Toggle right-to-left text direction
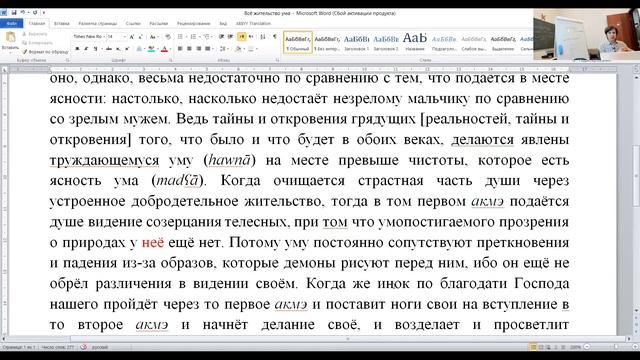 coord(251,37)
